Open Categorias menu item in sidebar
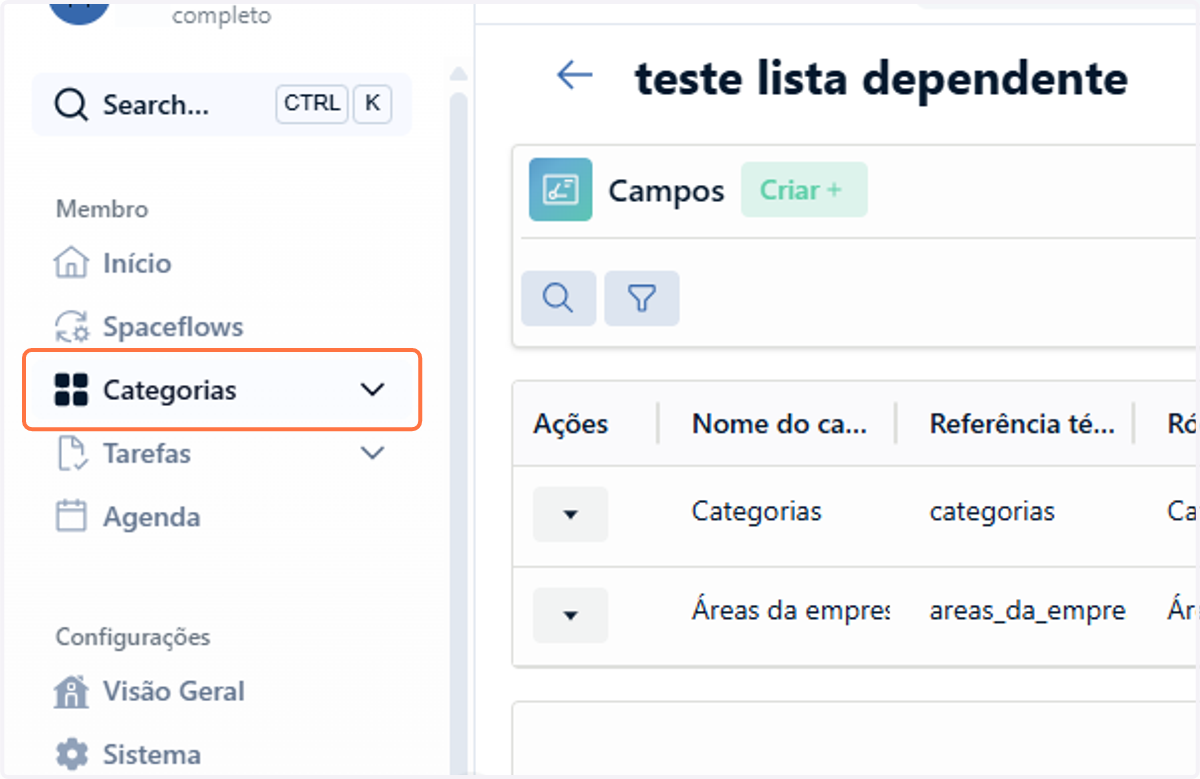Image resolution: width=1200 pixels, height=779 pixels. (x=221, y=390)
